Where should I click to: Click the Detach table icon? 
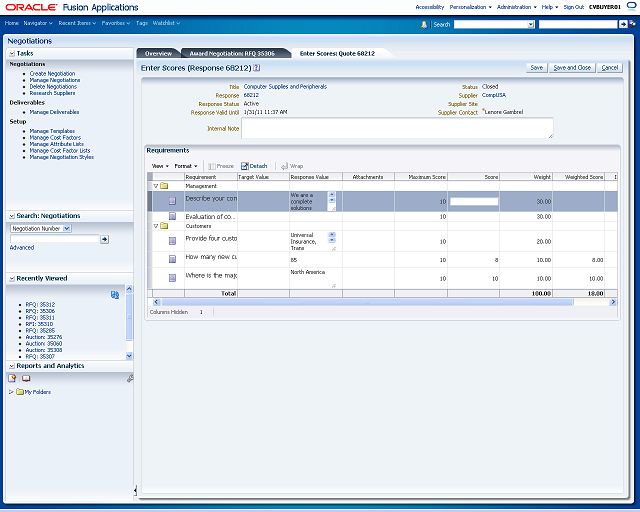[244, 166]
